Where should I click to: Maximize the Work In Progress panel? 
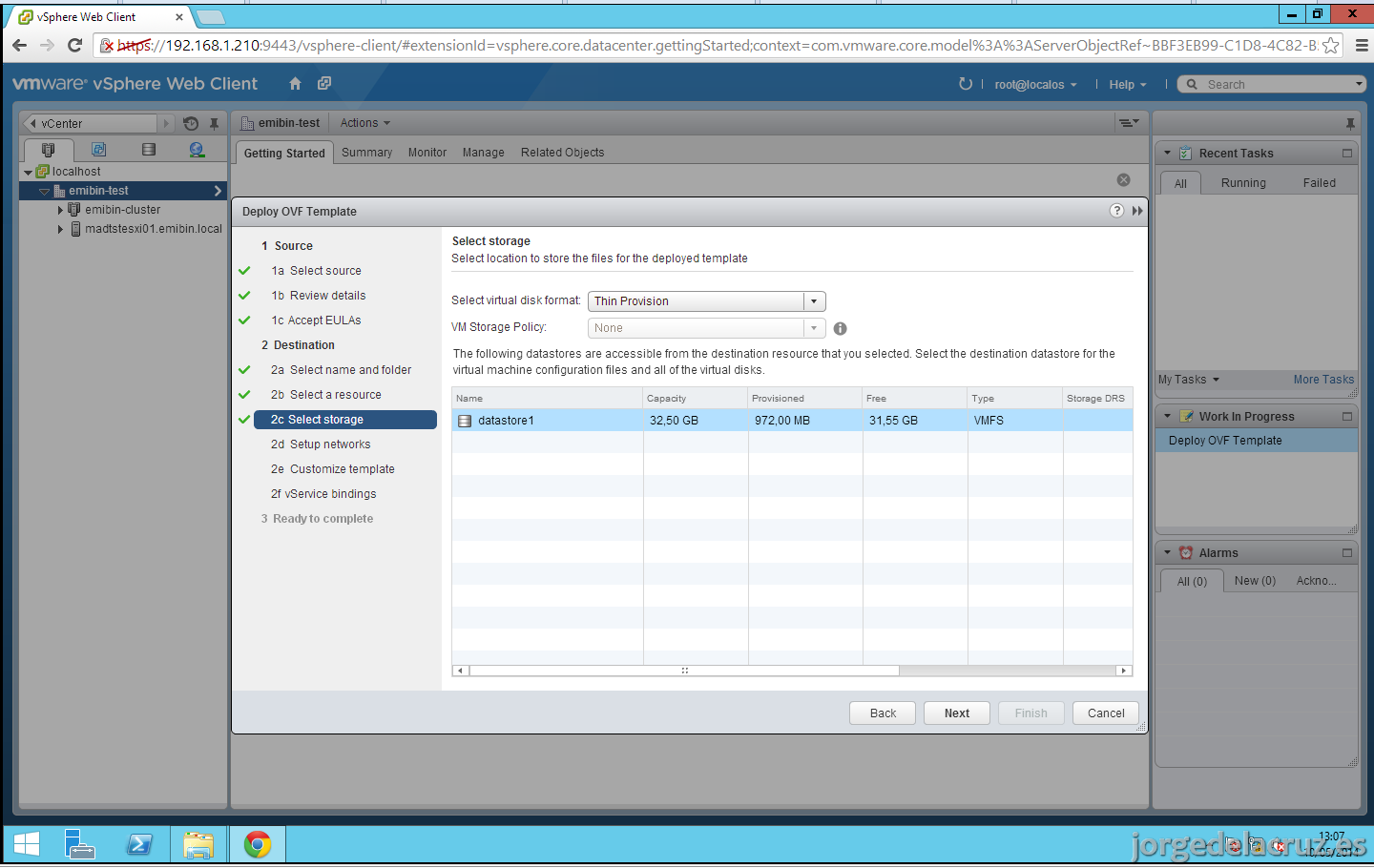coord(1347,416)
